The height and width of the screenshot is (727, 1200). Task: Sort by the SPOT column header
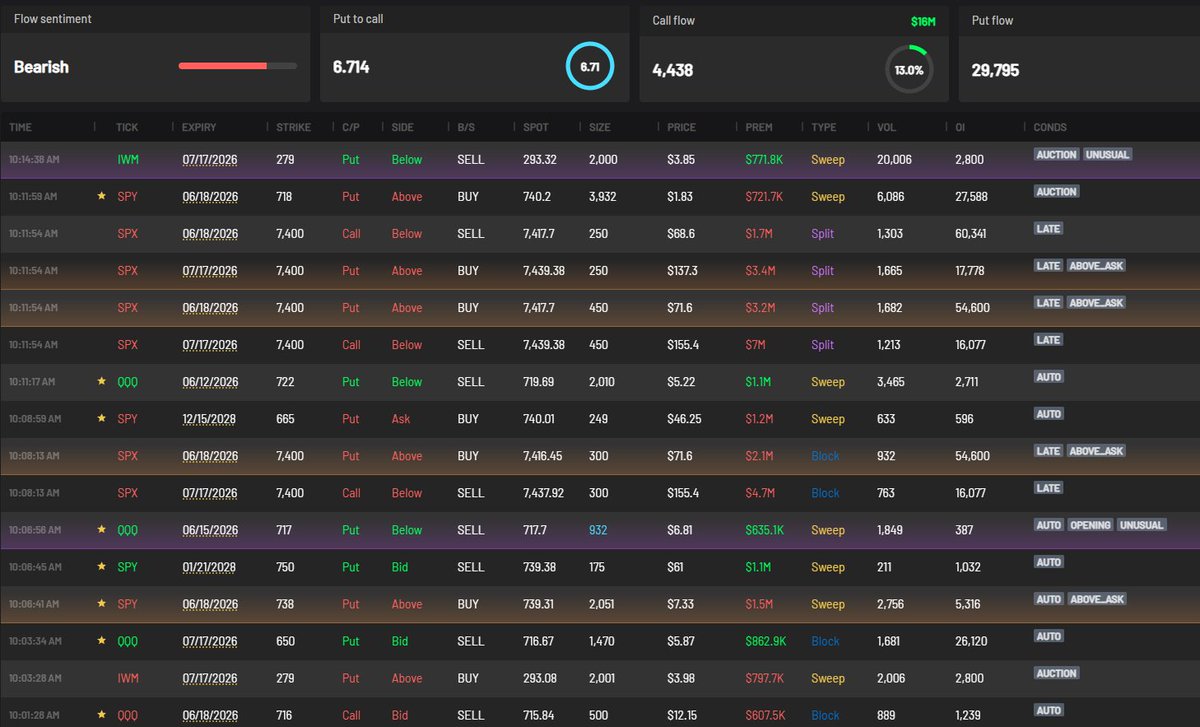coord(535,128)
